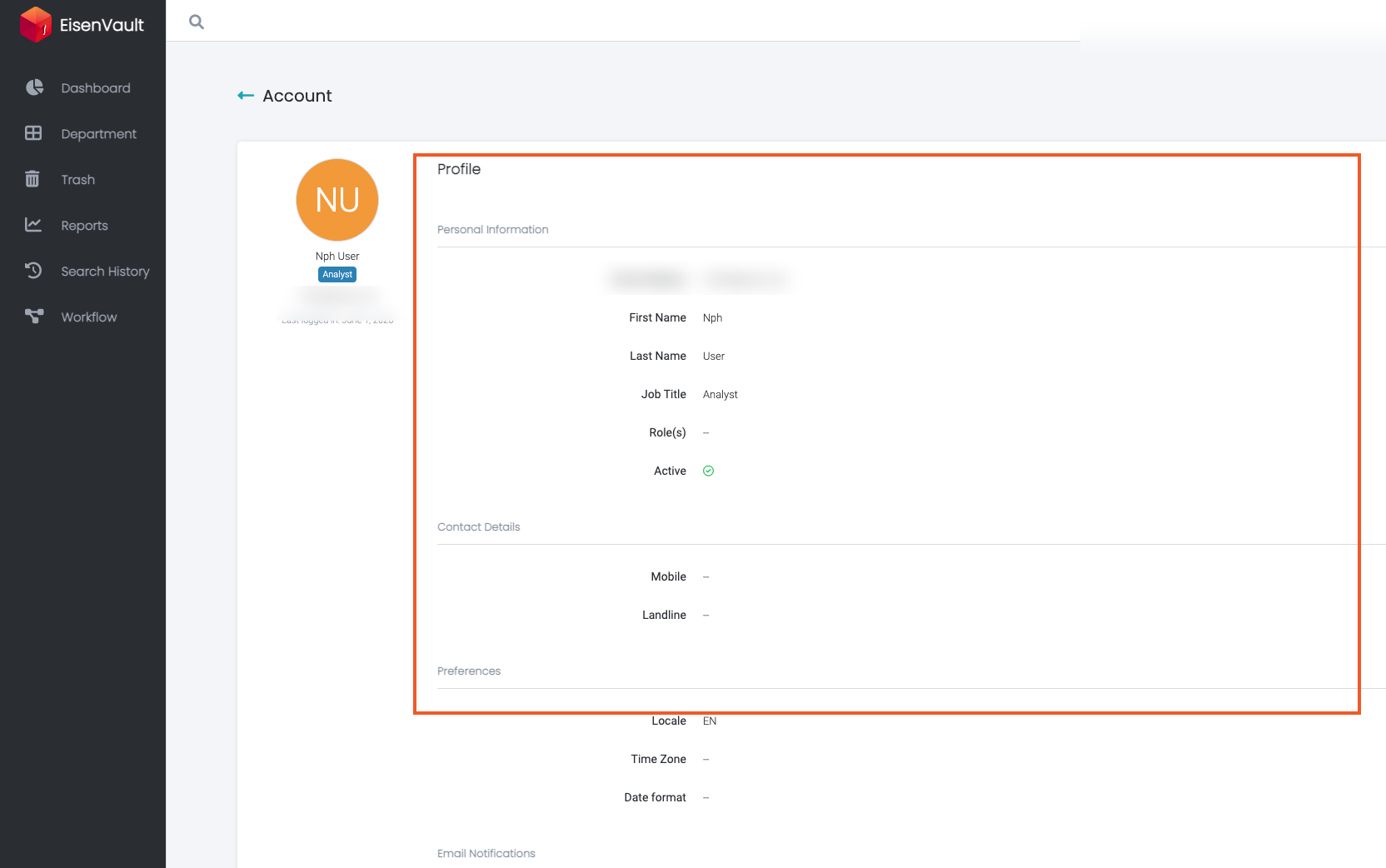1386x868 pixels.
Task: Click the Department grid icon
Action: coord(33,133)
